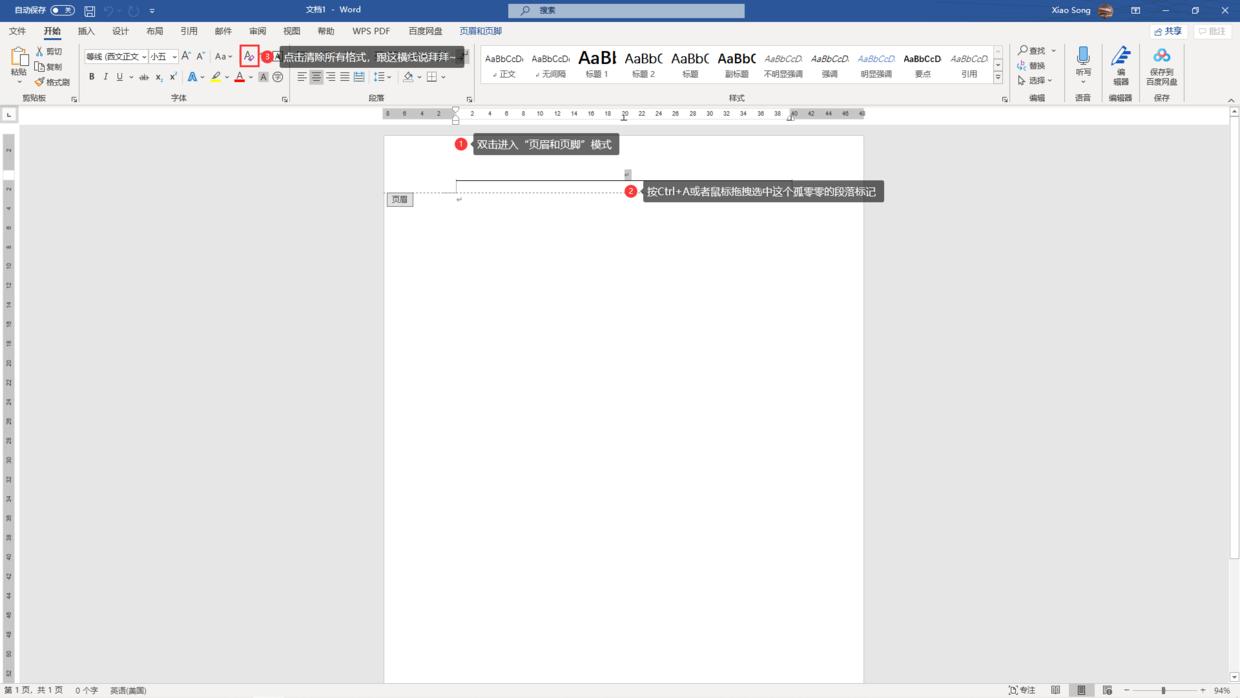This screenshot has height=698, width=1240.
Task: Switch to Print Layout view in status bar
Action: click(x=1081, y=690)
